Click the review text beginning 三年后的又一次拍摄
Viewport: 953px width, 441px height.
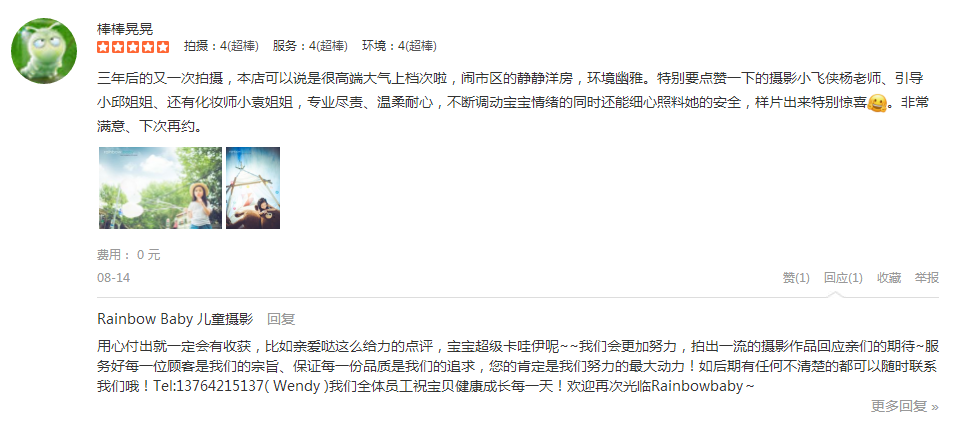click(513, 103)
